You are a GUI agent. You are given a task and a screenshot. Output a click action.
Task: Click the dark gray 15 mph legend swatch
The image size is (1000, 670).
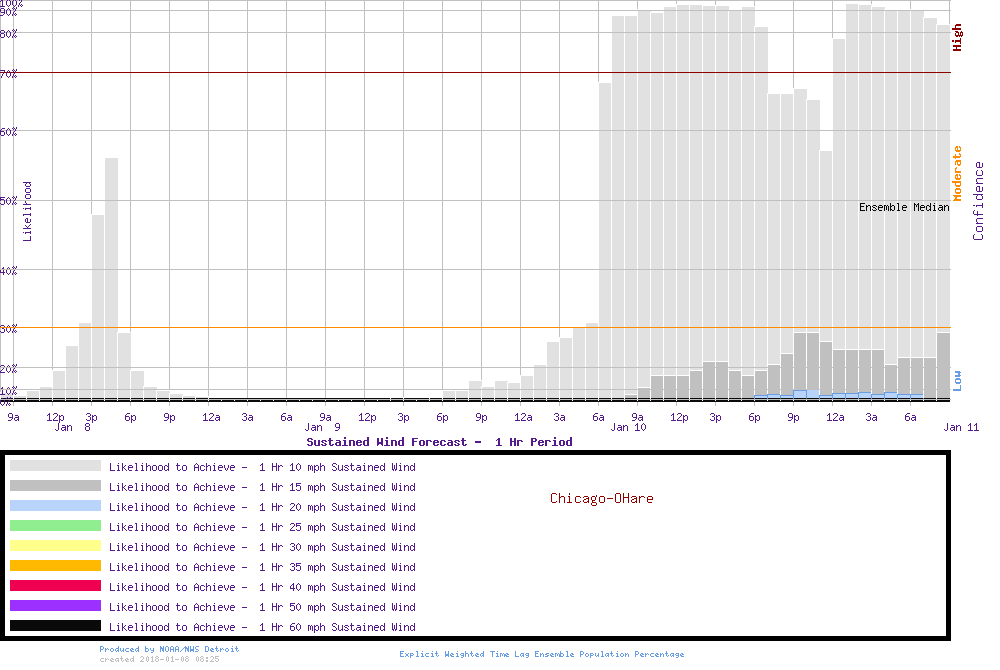tap(55, 486)
